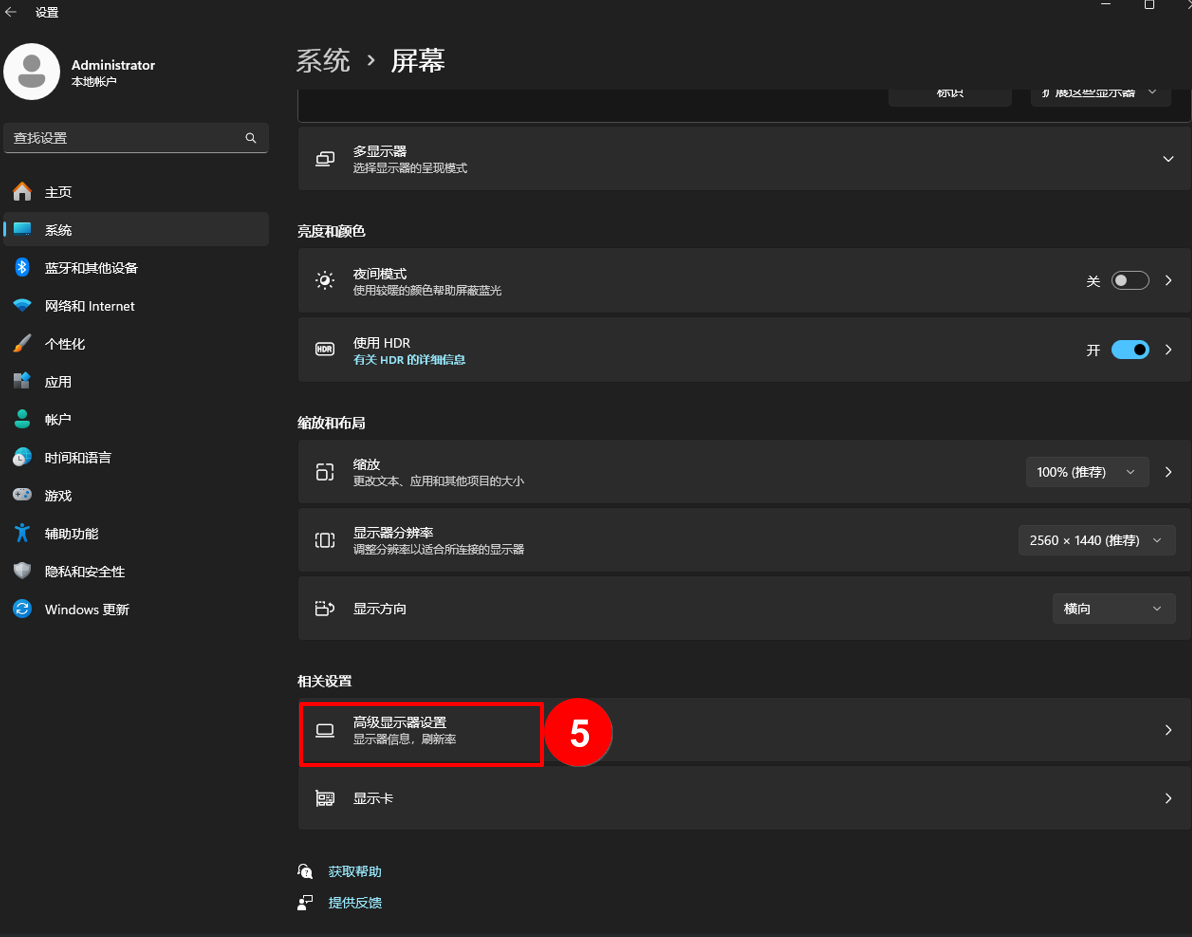Click the 查找设置 search field
This screenshot has height=937, width=1192.
pyautogui.click(x=125, y=138)
